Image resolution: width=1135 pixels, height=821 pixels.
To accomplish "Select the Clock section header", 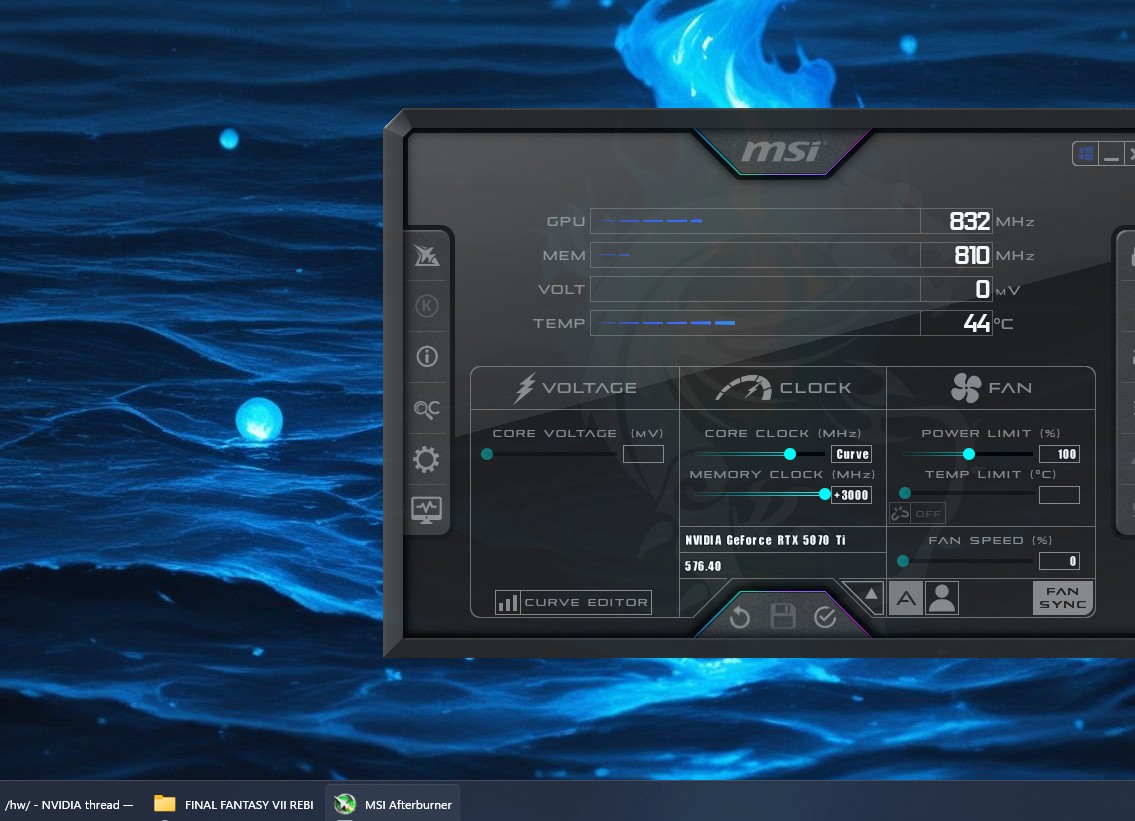I will tap(783, 388).
